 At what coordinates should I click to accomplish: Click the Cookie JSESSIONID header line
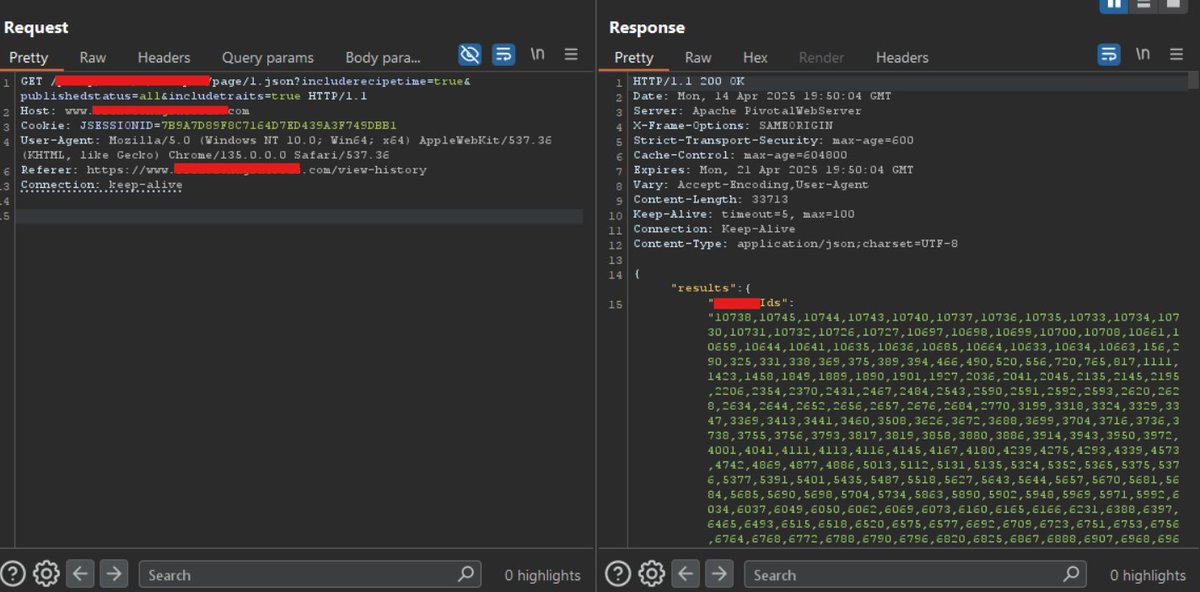[x=209, y=125]
